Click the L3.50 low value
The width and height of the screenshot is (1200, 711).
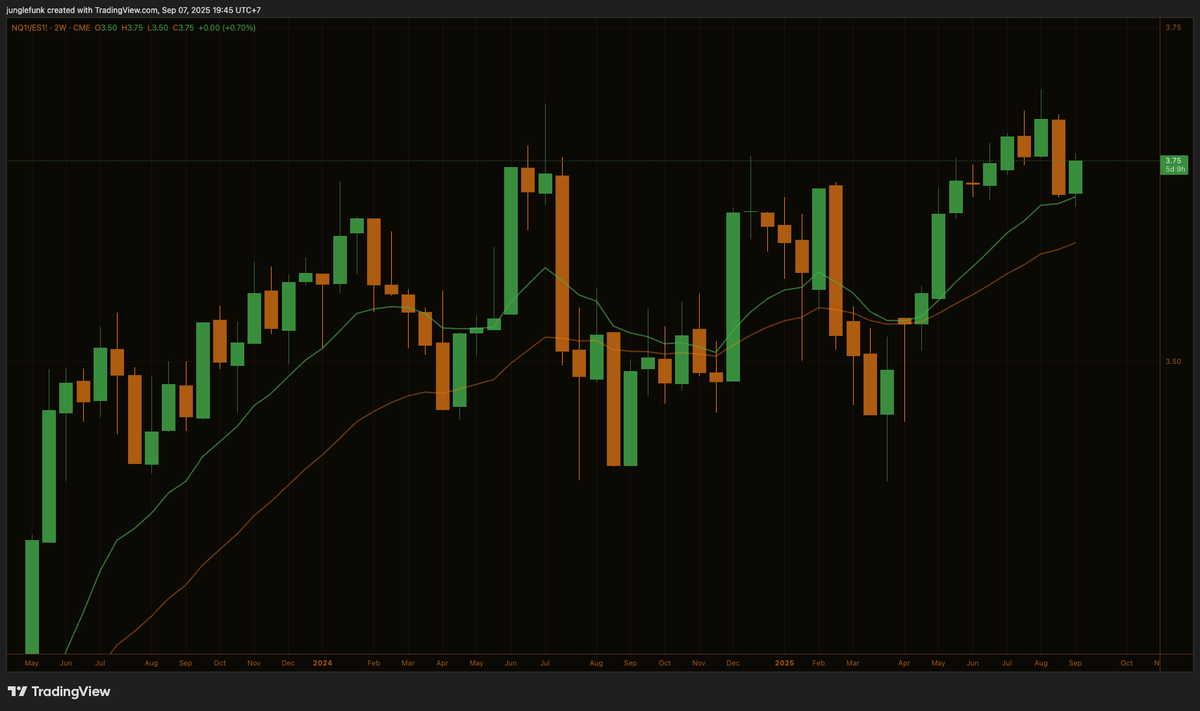(157, 28)
